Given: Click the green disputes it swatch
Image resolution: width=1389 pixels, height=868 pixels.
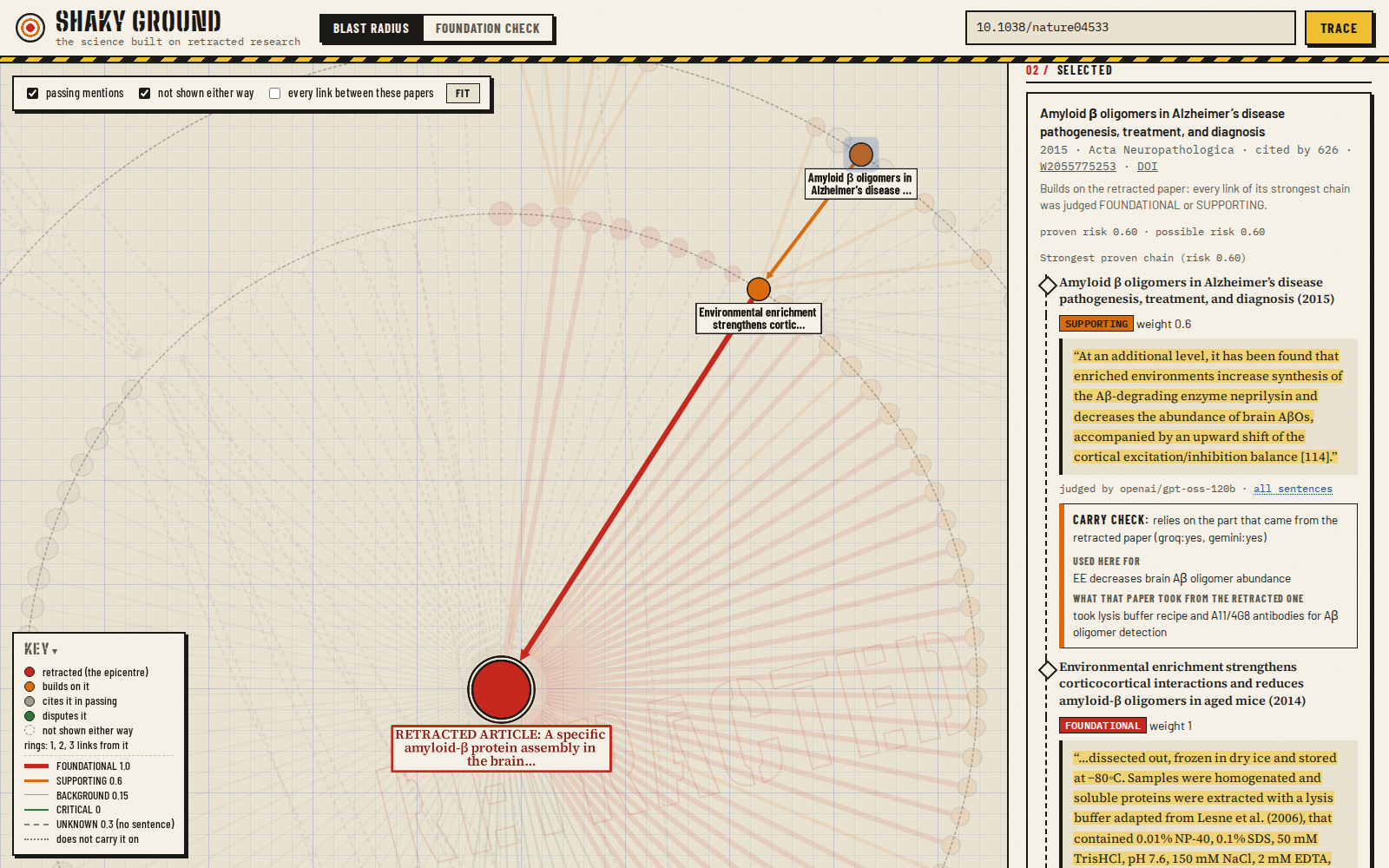Looking at the screenshot, I should (x=30, y=716).
